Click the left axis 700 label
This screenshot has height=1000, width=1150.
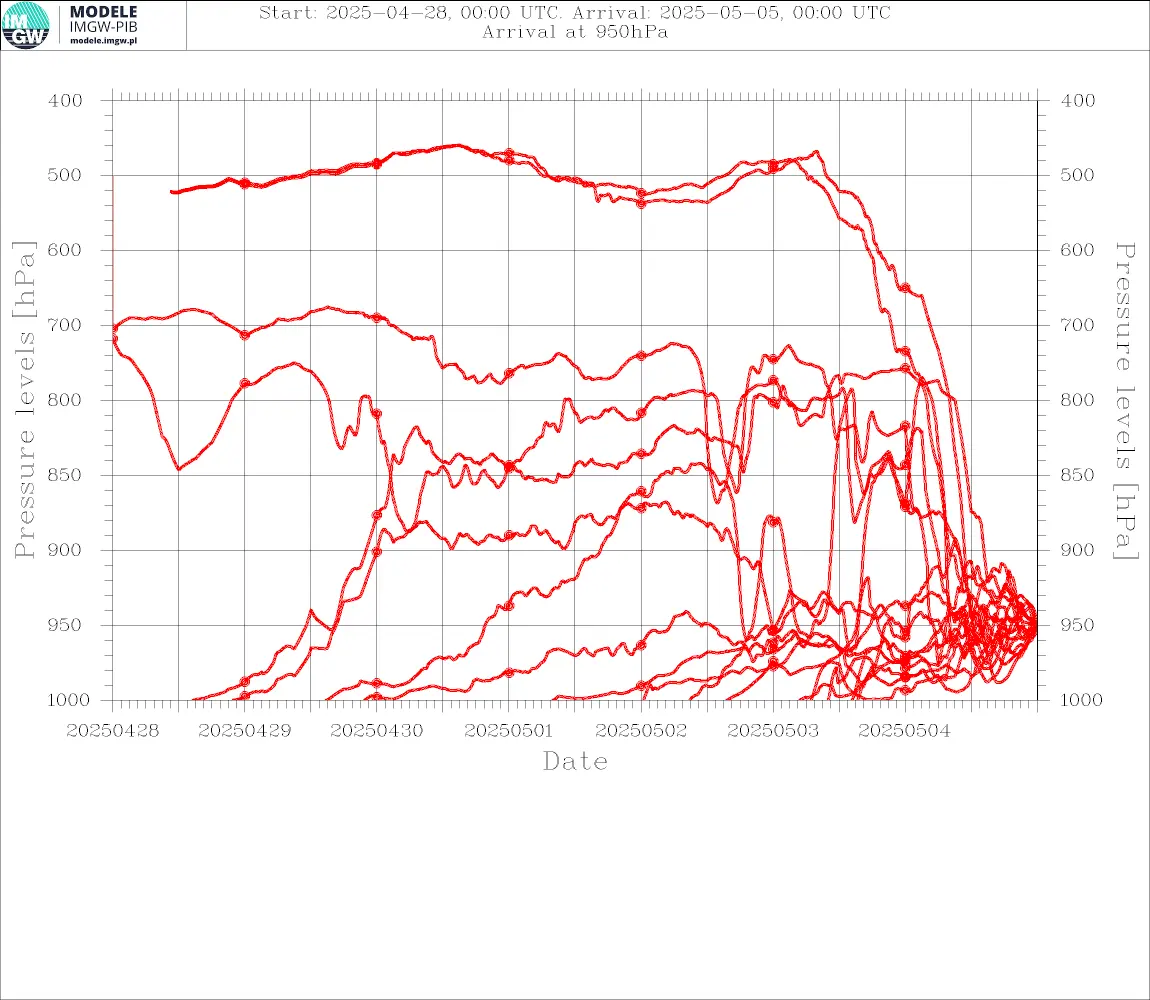pyautogui.click(x=65, y=325)
